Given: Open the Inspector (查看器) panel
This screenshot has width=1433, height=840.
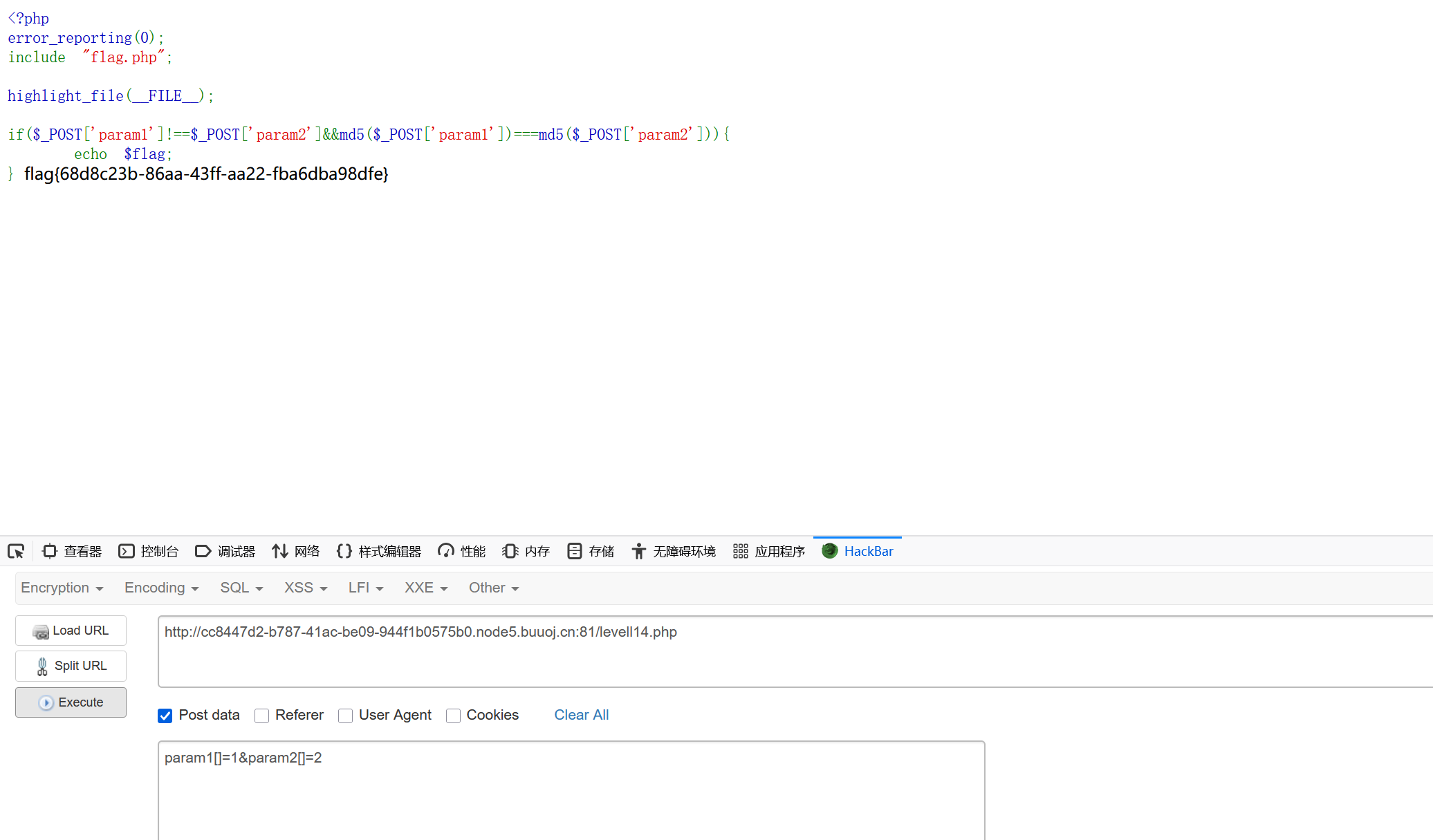Looking at the screenshot, I should point(72,551).
